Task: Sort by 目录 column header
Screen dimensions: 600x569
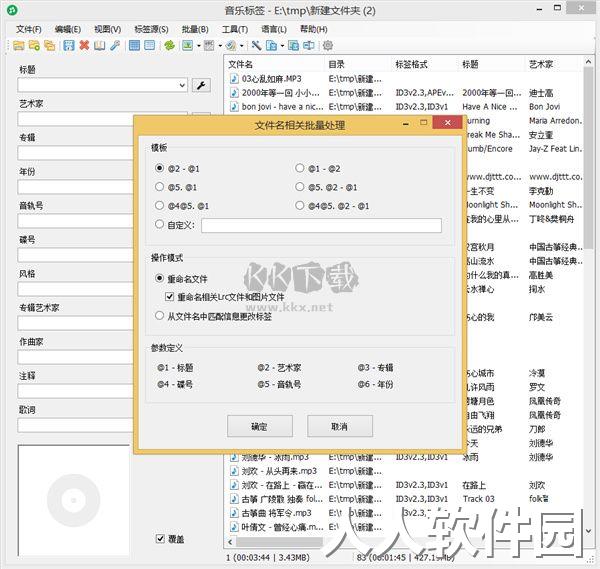Action: click(x=358, y=64)
